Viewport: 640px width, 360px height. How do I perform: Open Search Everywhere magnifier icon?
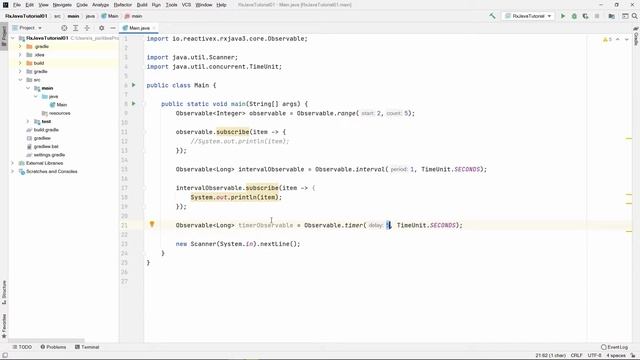635,16
